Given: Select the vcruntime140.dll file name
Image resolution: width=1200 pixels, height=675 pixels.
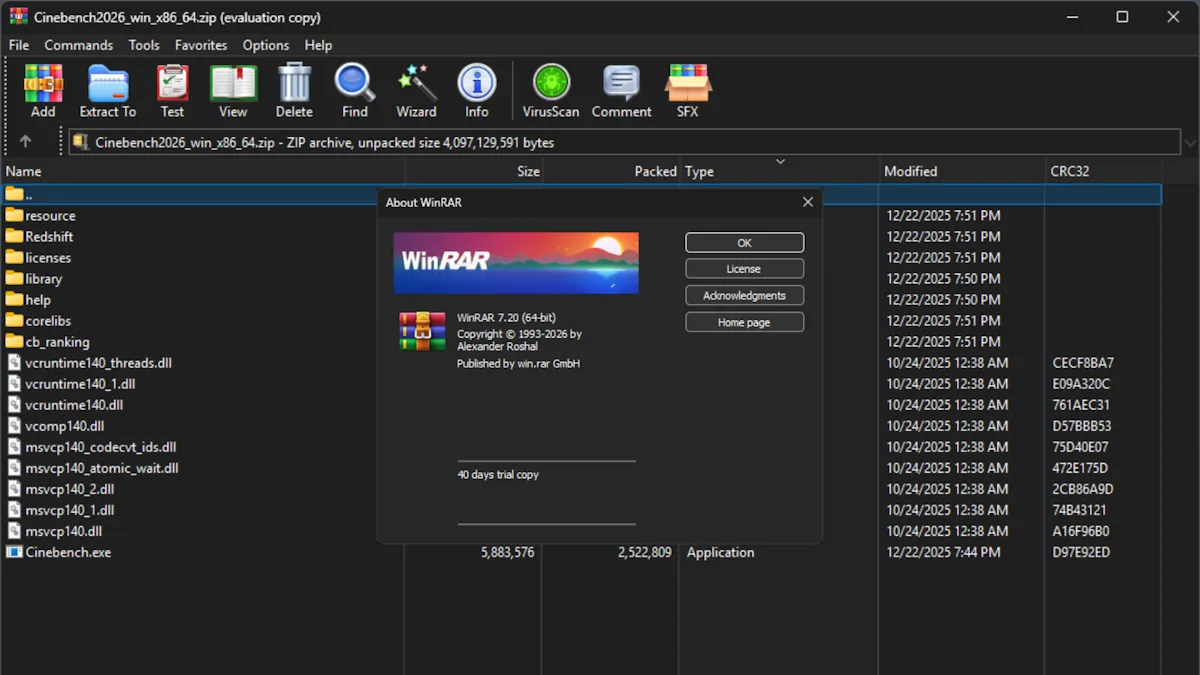Looking at the screenshot, I should [x=74, y=404].
